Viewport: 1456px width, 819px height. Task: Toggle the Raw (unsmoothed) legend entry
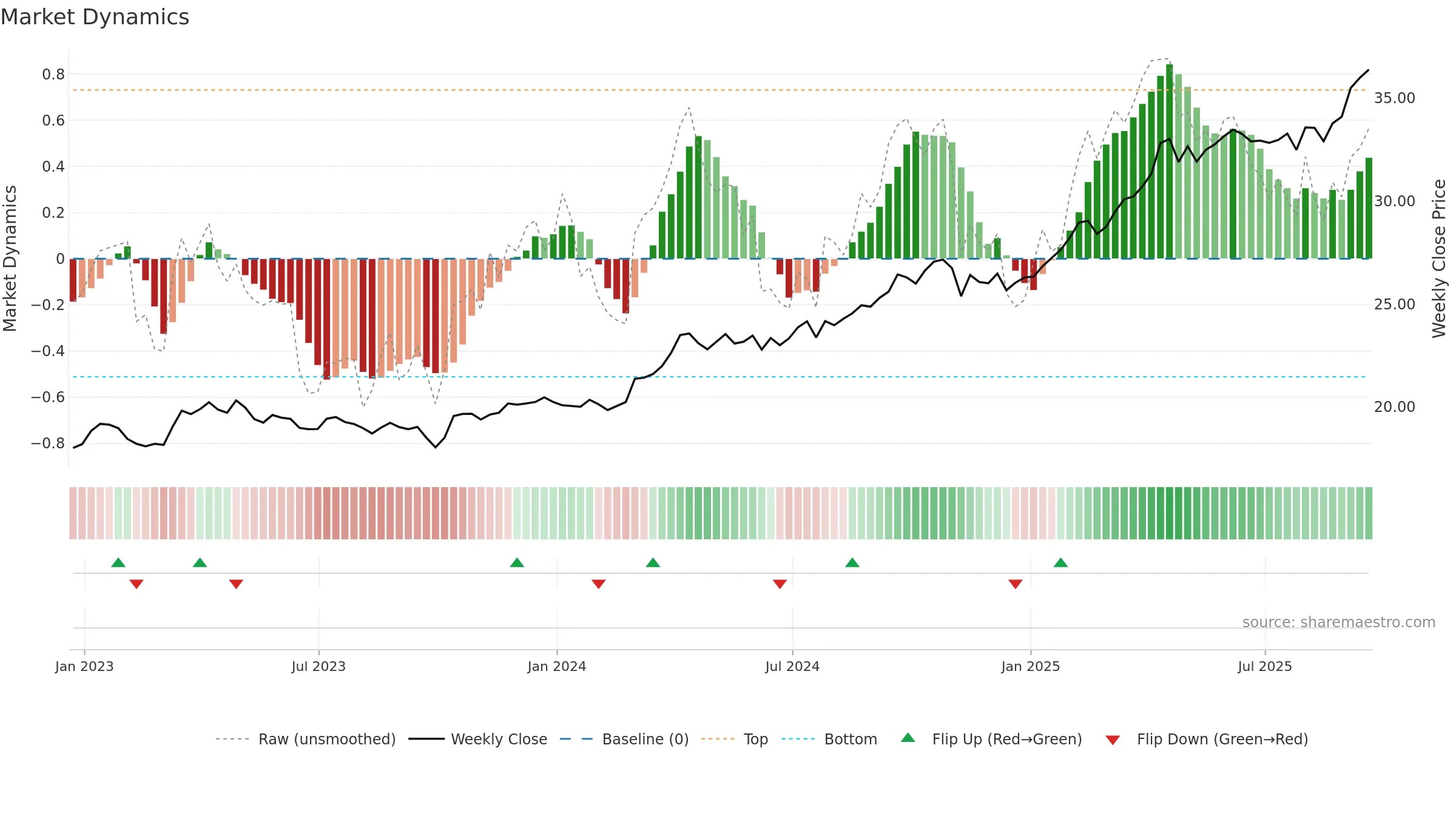pyautogui.click(x=306, y=739)
